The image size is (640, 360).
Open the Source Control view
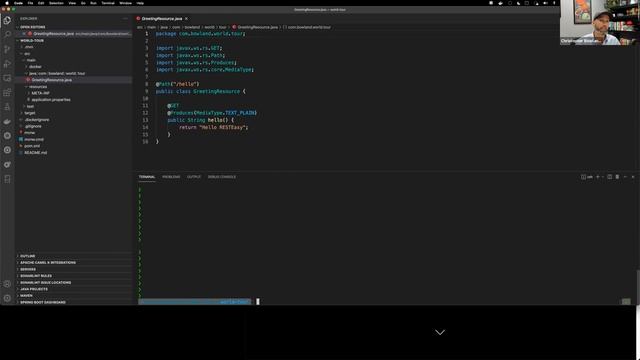[x=7, y=49]
